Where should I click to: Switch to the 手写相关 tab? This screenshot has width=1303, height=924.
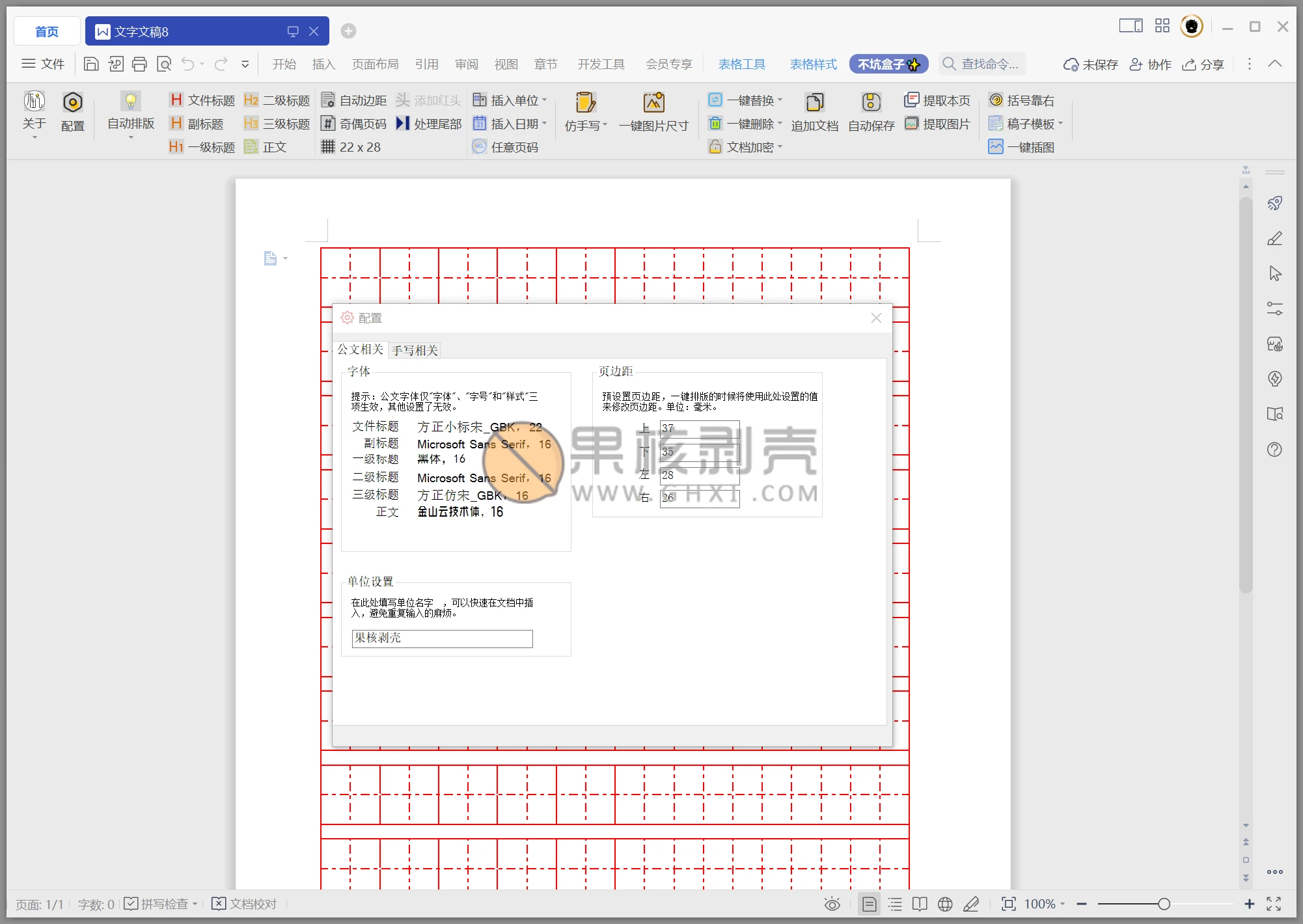tap(415, 350)
